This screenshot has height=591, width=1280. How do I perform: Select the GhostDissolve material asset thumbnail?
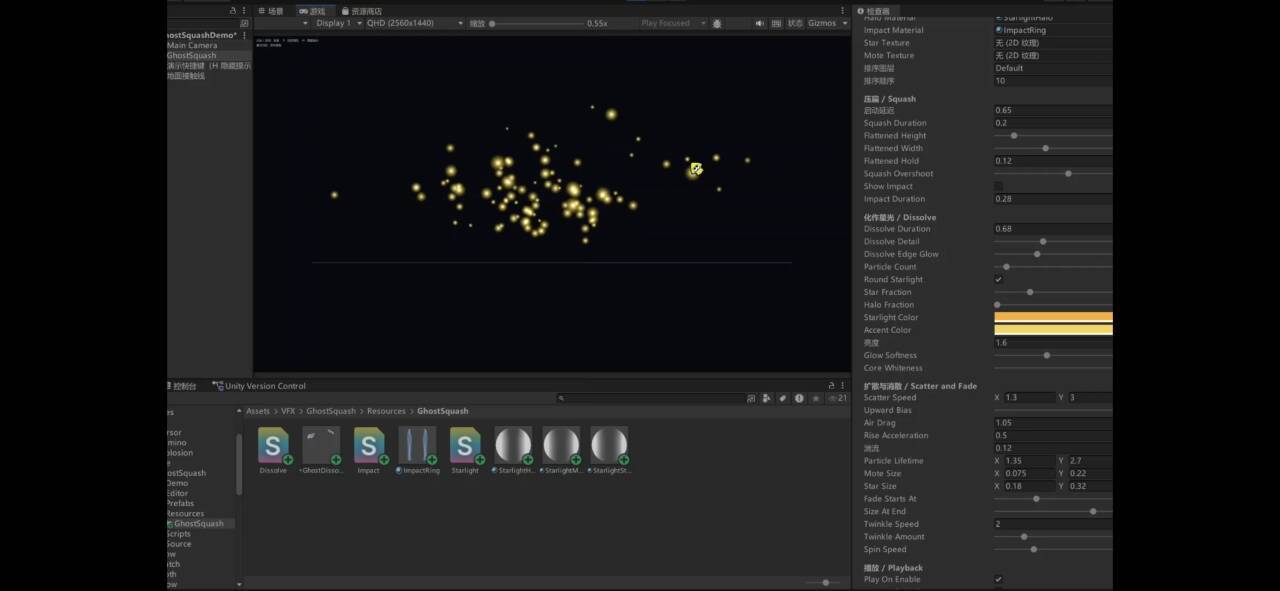(321, 445)
